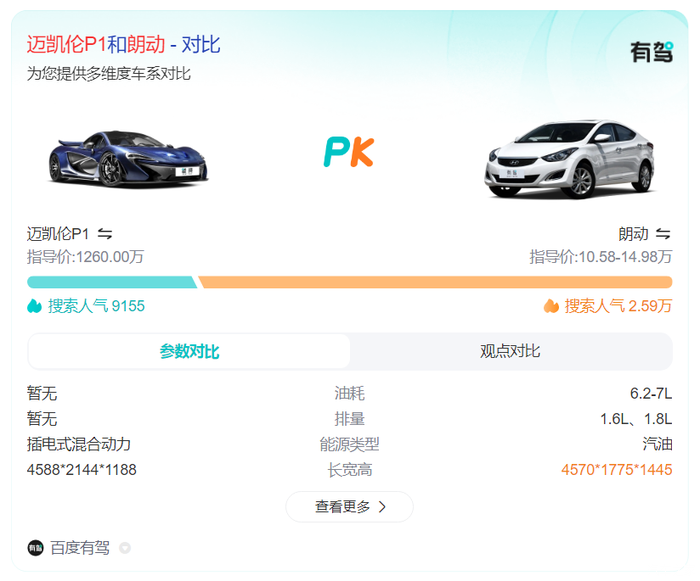Switch to the 观点对比 tab

[x=510, y=351]
